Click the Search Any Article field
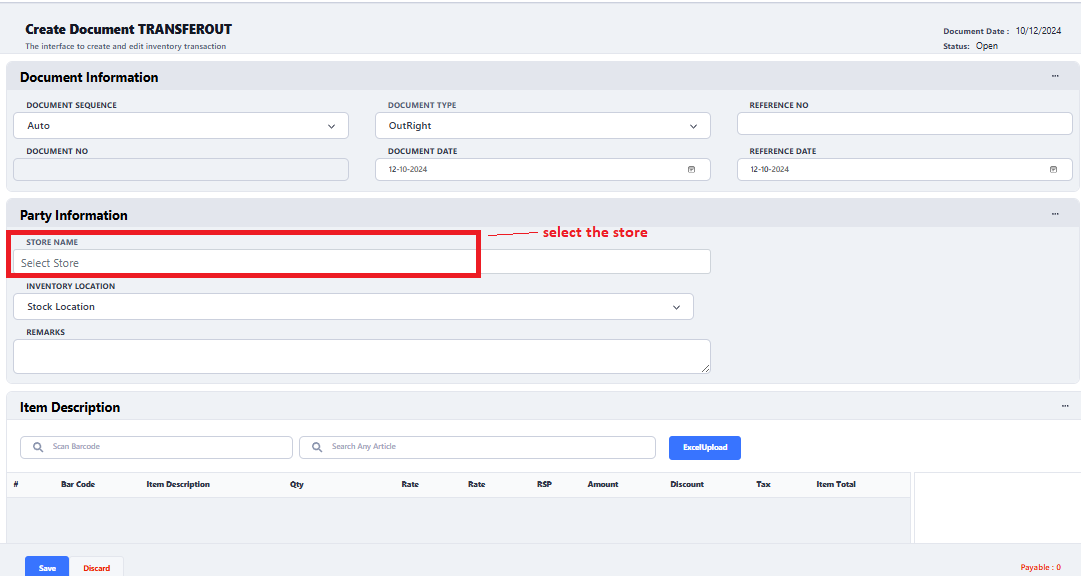This screenshot has width=1081, height=576. point(485,447)
